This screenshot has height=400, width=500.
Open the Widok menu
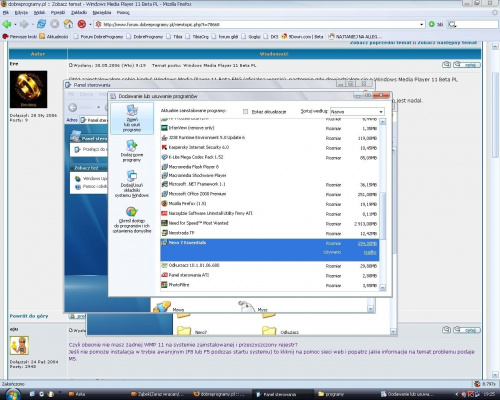pos(39,13)
